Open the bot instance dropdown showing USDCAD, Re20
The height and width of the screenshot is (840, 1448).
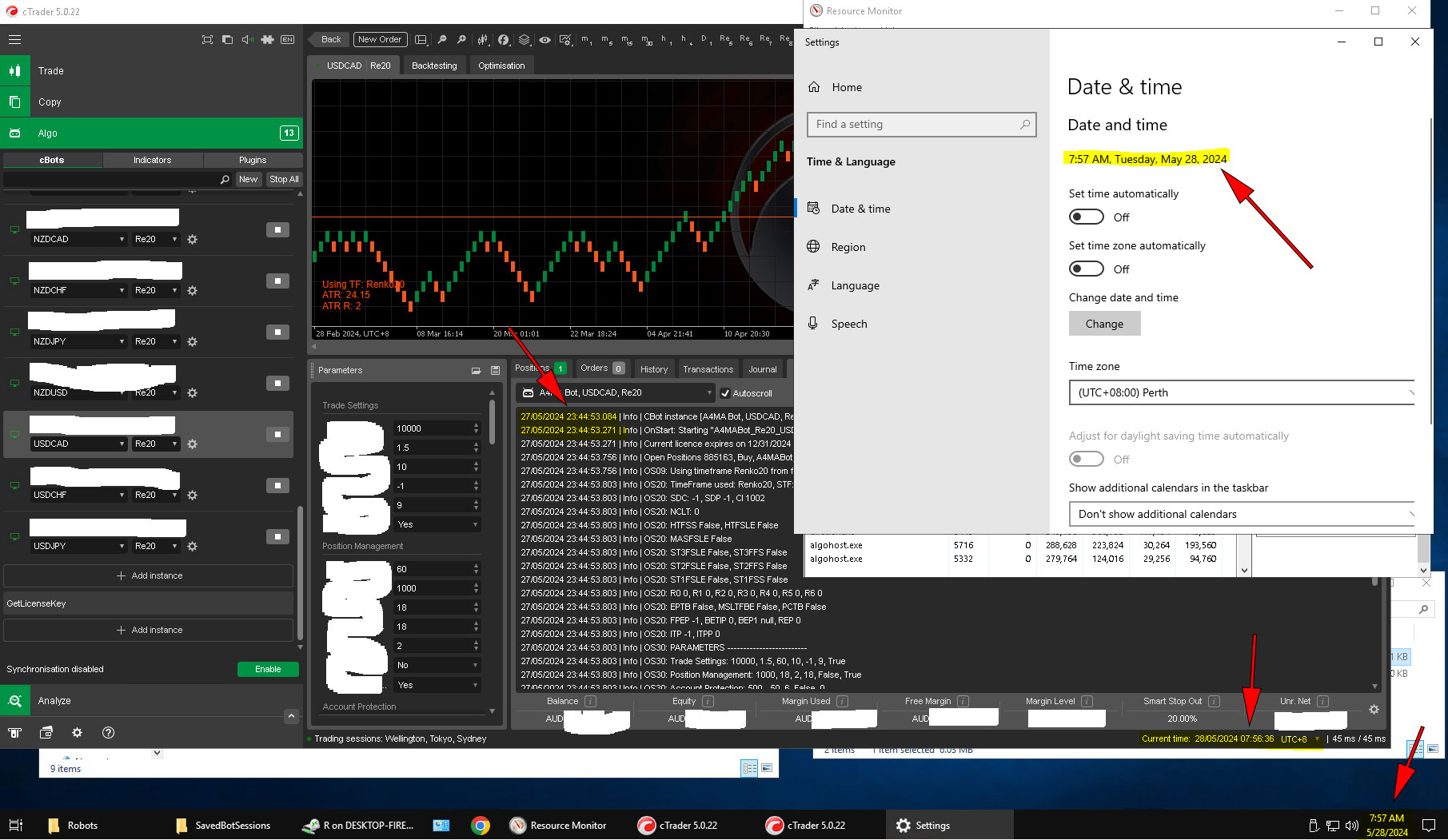pos(615,392)
